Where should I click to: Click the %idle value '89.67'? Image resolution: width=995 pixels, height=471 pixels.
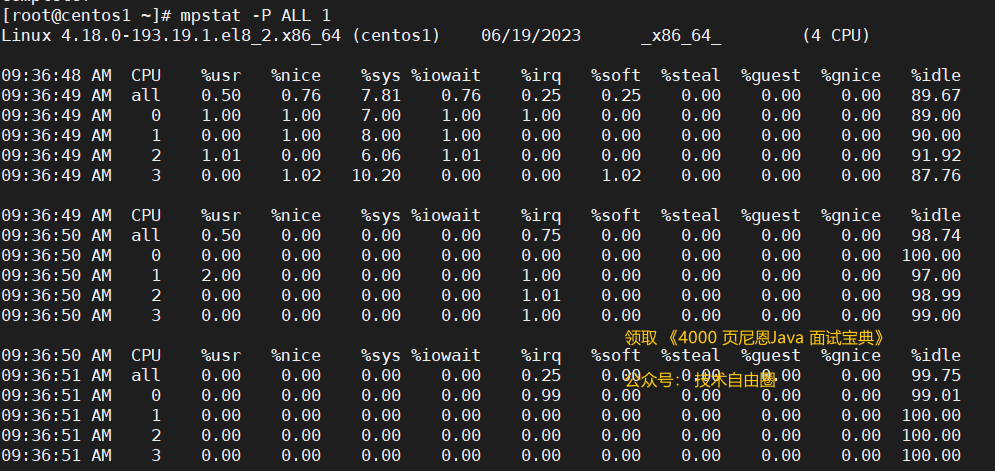click(x=936, y=96)
